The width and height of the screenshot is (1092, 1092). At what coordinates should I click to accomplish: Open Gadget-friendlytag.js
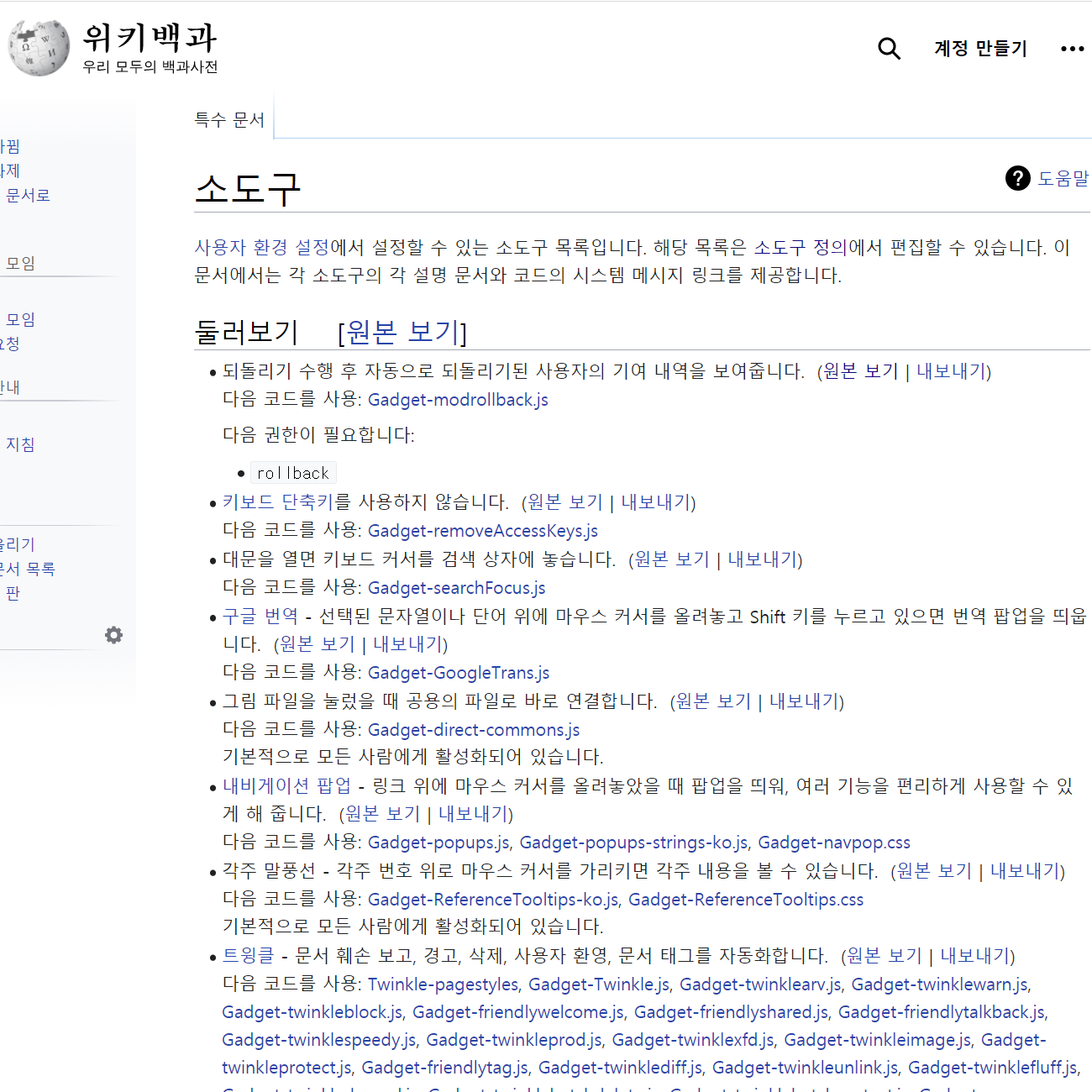pos(445,1068)
